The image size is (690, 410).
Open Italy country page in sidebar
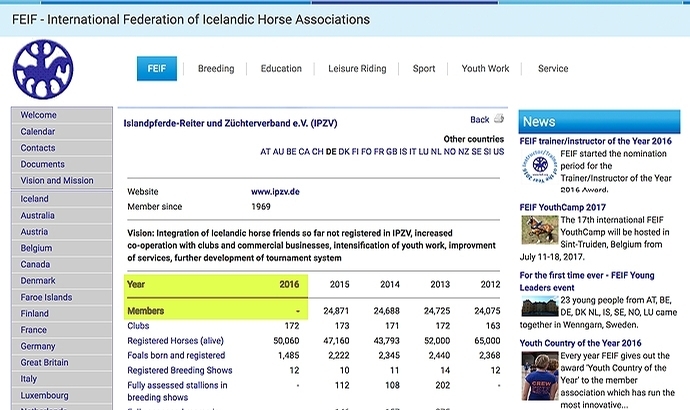tap(62, 378)
